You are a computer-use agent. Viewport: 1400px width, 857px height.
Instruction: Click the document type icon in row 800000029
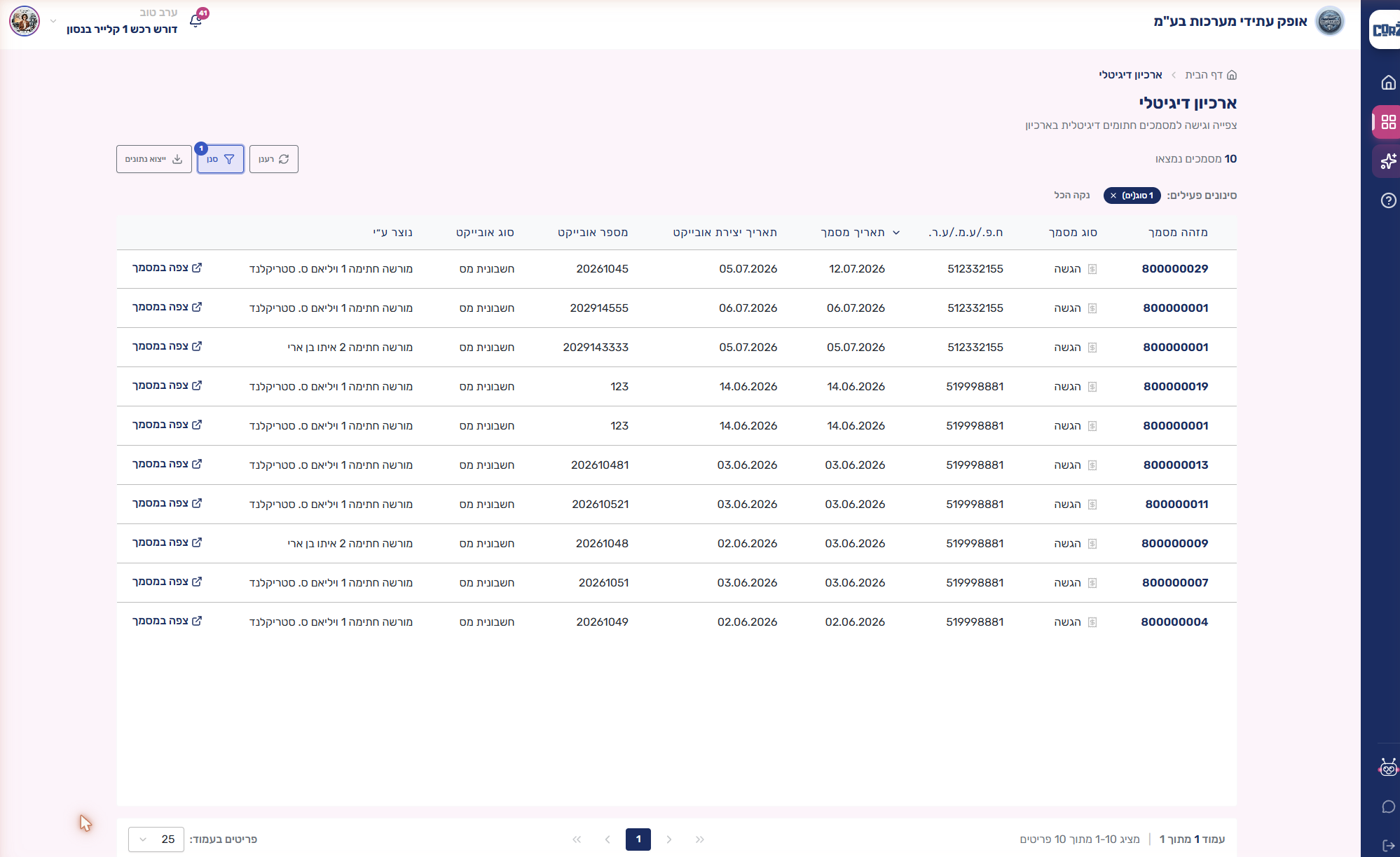pyautogui.click(x=1092, y=269)
